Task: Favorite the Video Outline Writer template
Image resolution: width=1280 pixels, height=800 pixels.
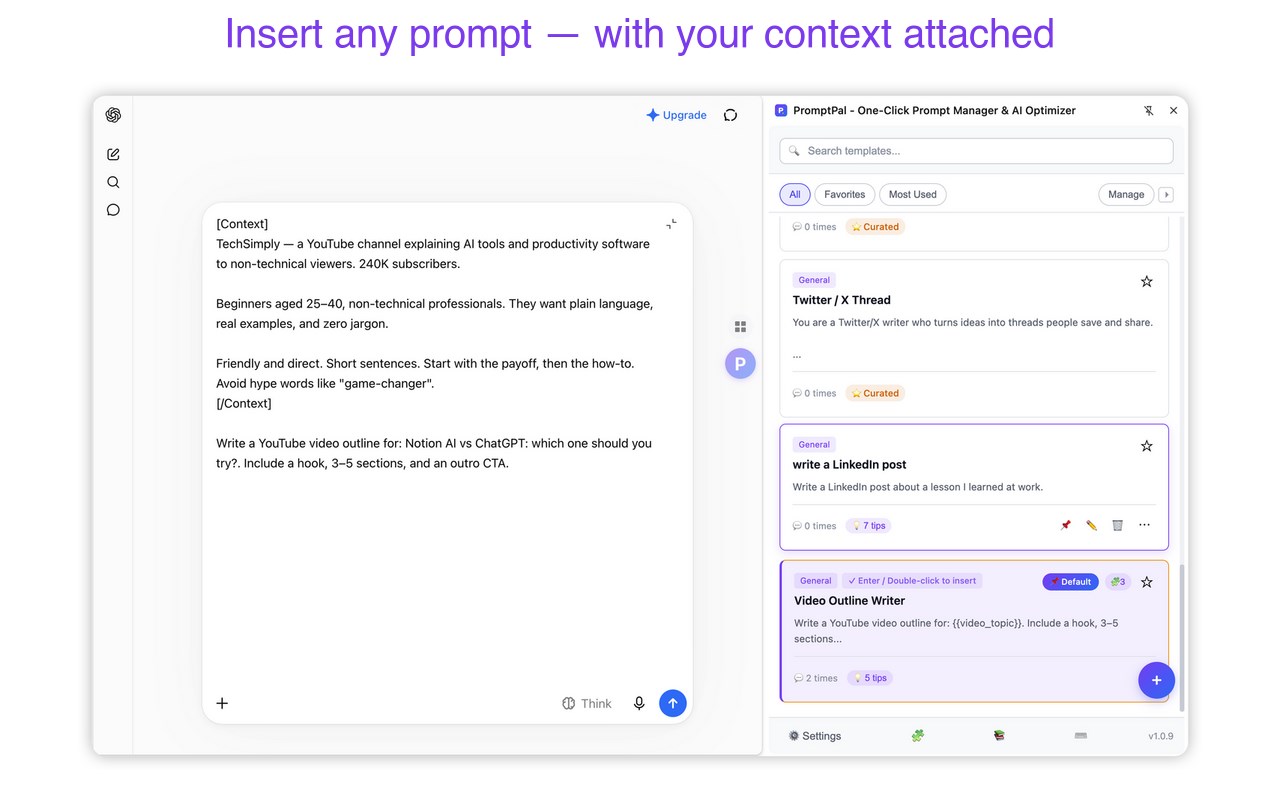Action: (1147, 582)
